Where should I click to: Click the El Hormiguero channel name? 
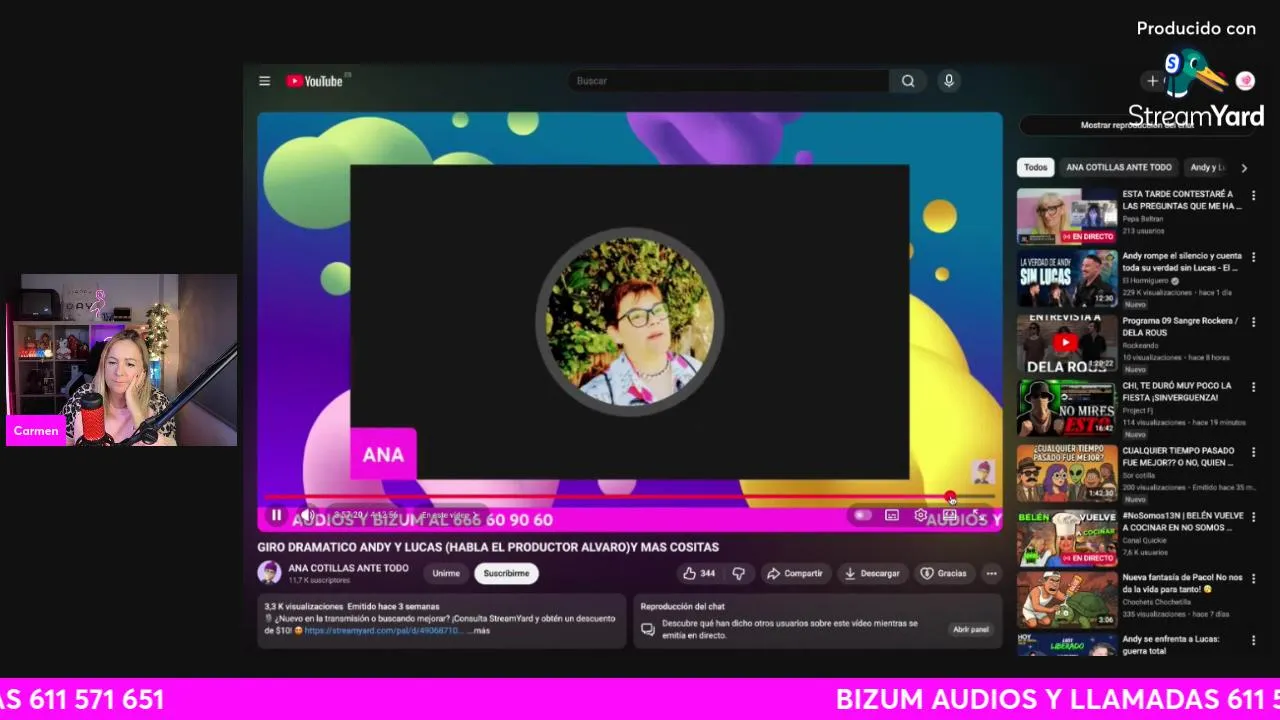[1146, 281]
